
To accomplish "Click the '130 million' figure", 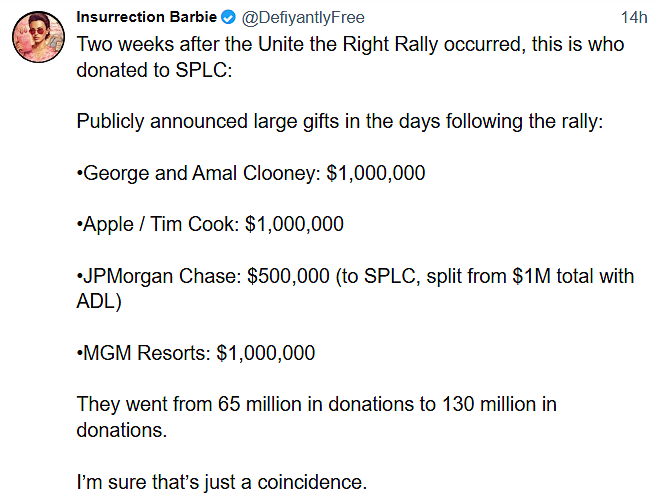I will pos(489,404).
